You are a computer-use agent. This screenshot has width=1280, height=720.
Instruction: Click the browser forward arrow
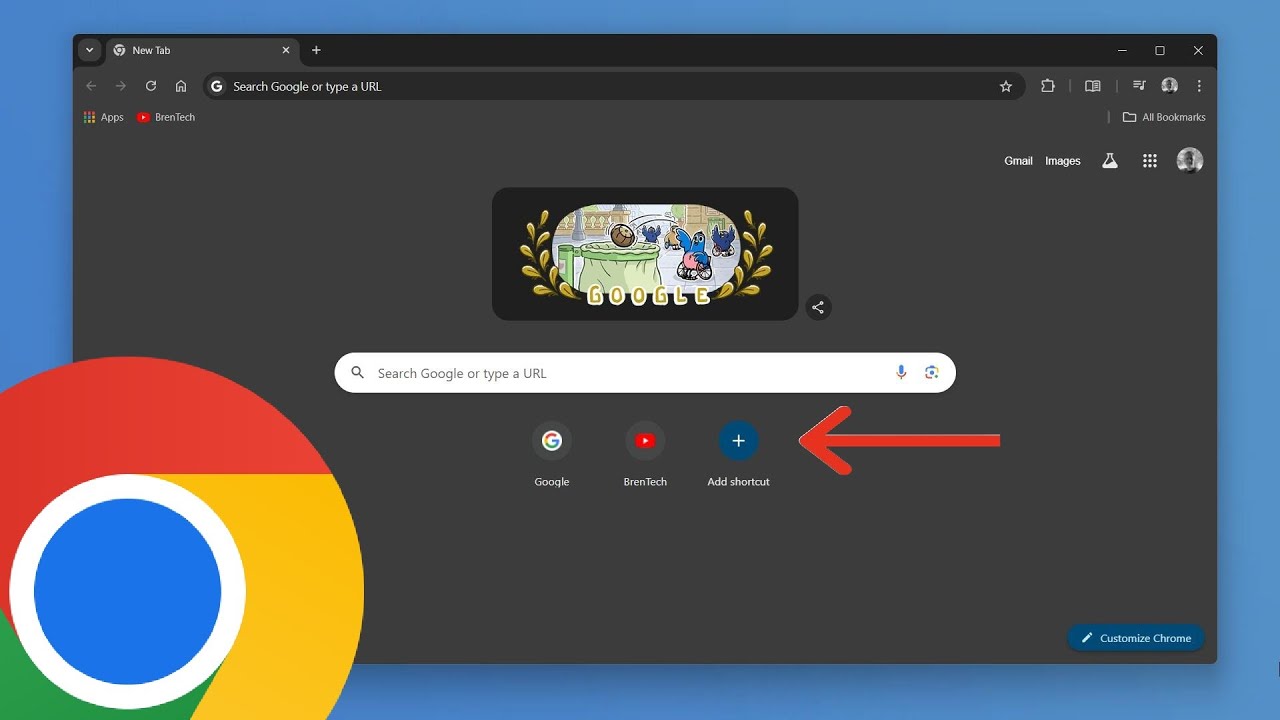(121, 86)
